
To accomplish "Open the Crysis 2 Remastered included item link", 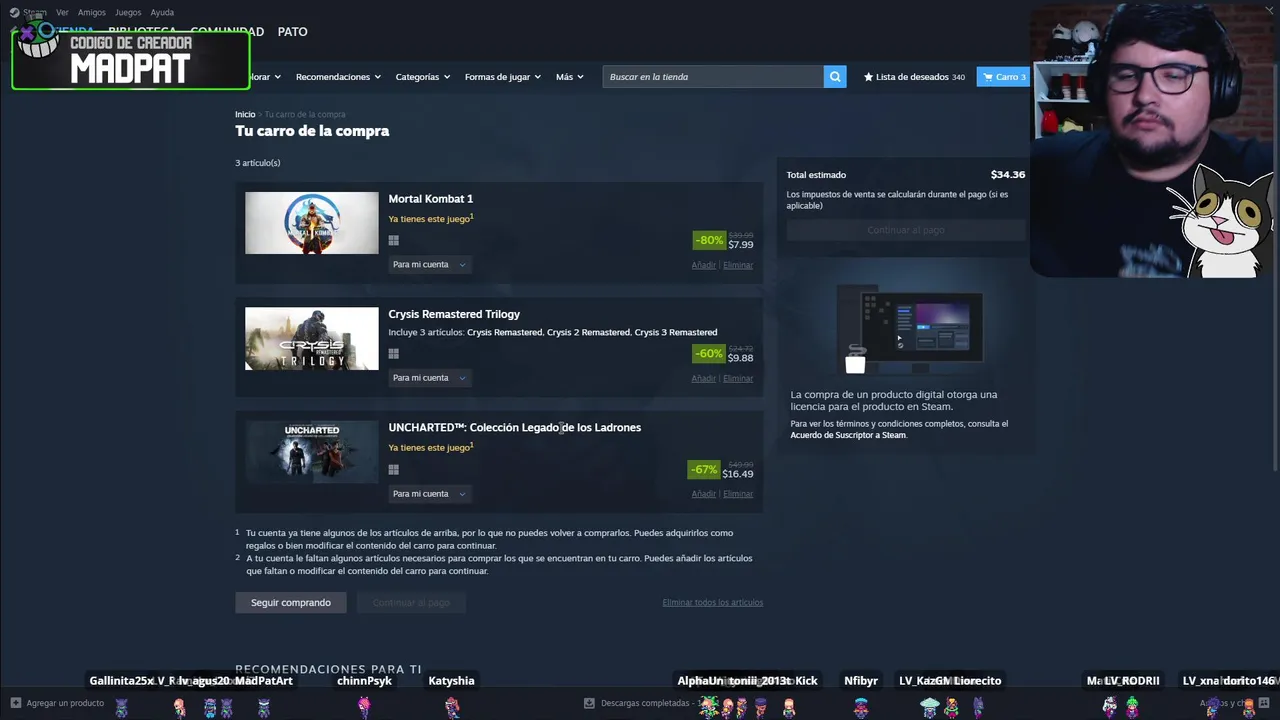I will coord(588,332).
